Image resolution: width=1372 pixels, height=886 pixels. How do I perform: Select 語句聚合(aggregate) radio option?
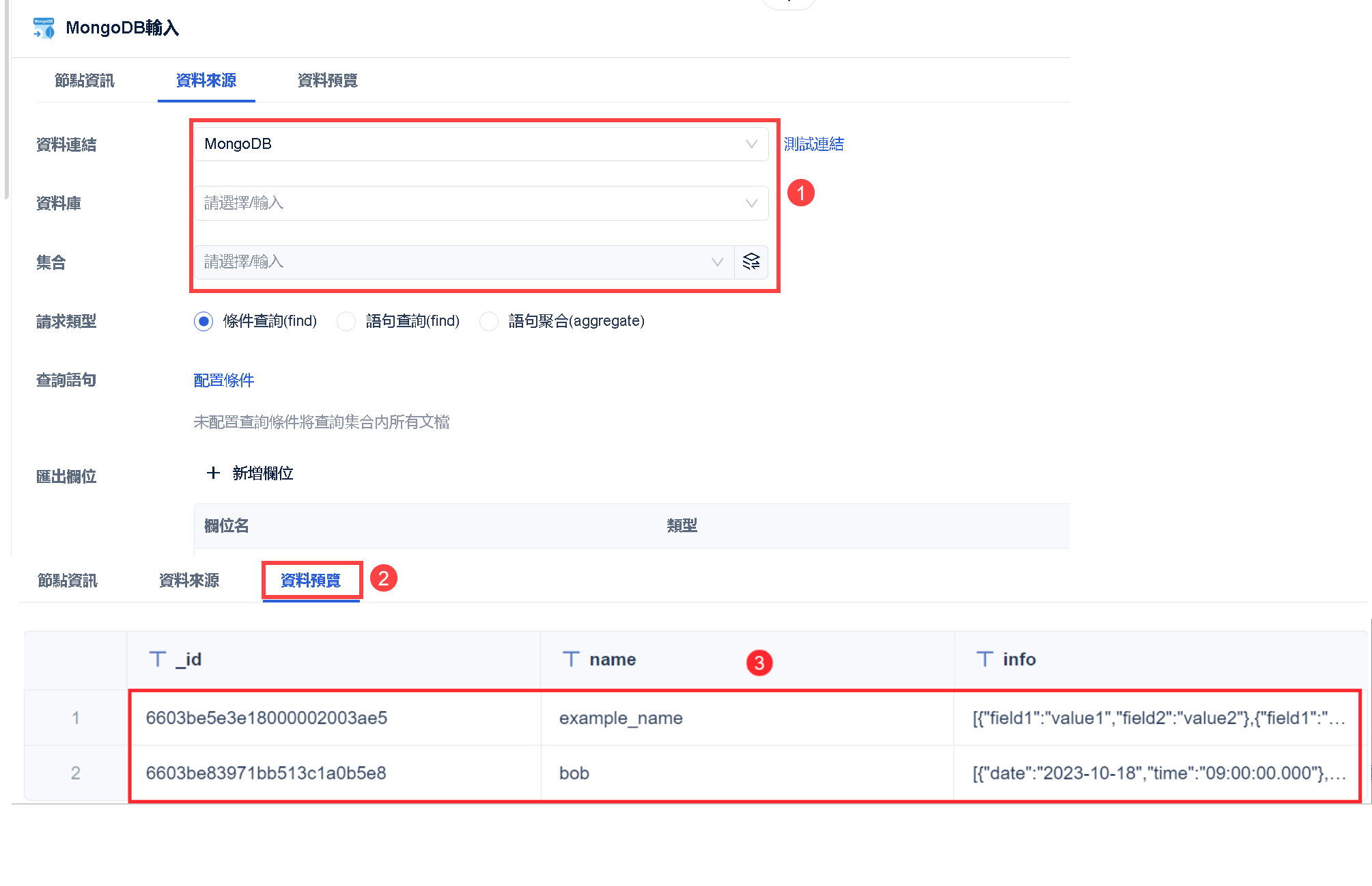coord(489,321)
